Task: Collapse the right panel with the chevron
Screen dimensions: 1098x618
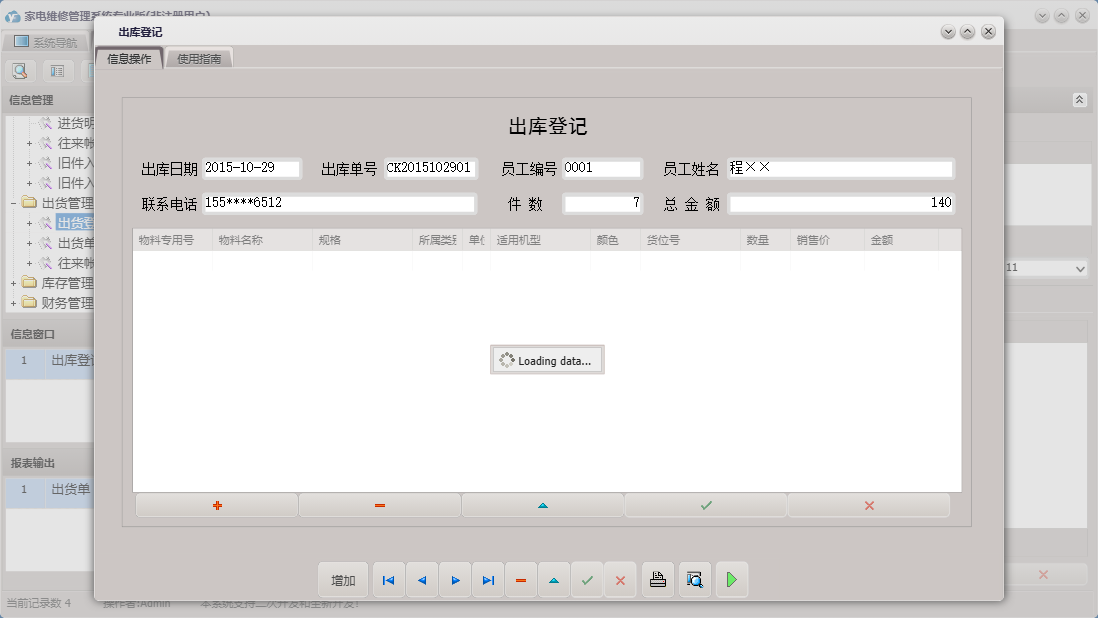Action: (1079, 100)
